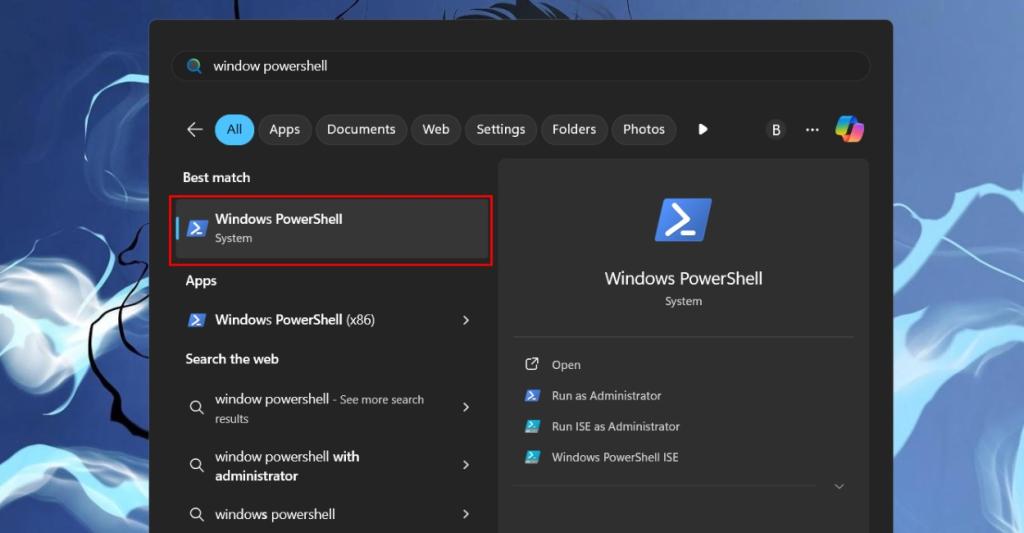Expand Windows PowerShell (x86) options chevron
Viewport: 1024px width, 533px height.
[466, 320]
